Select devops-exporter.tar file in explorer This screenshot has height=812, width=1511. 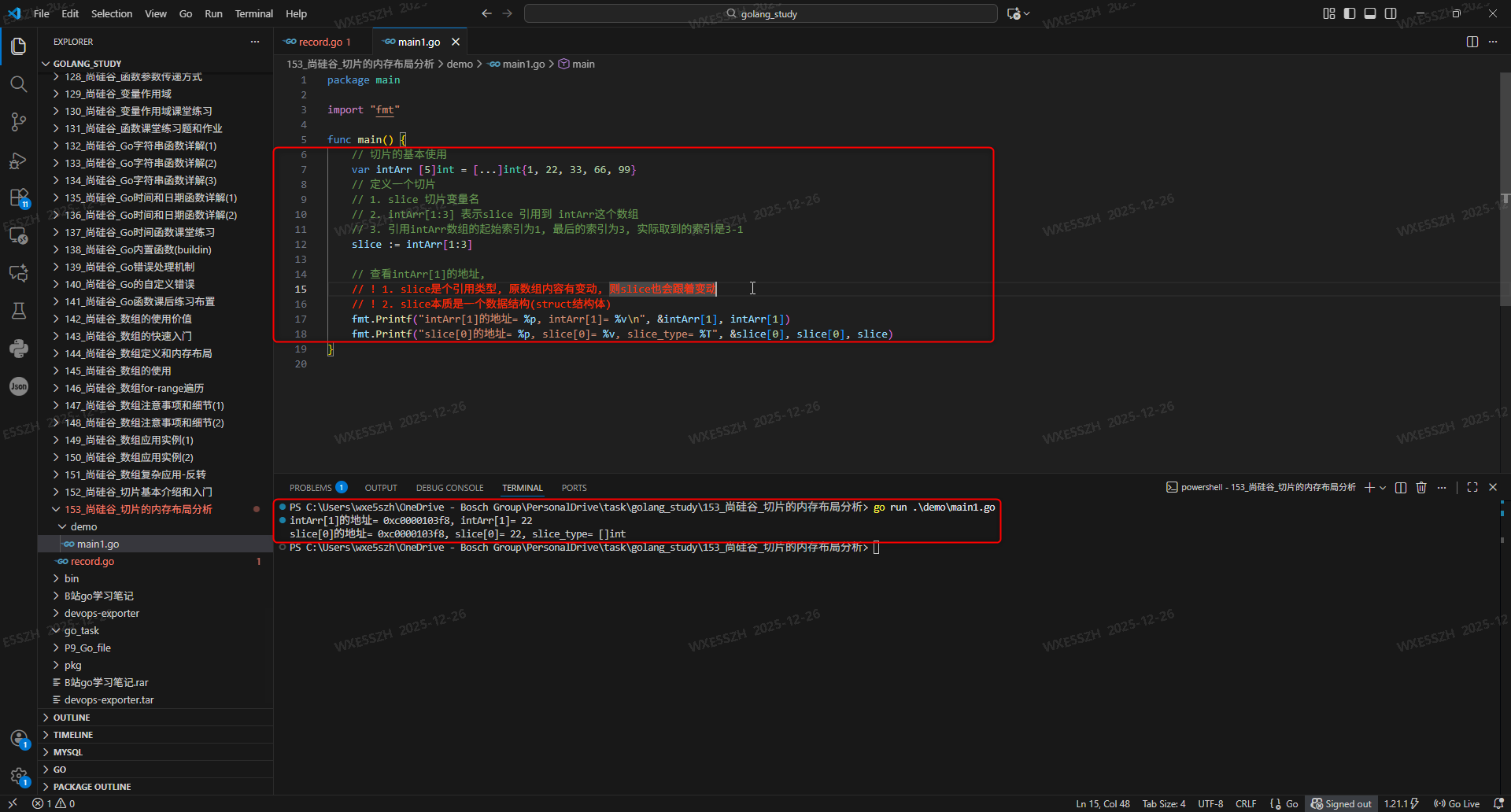click(109, 699)
